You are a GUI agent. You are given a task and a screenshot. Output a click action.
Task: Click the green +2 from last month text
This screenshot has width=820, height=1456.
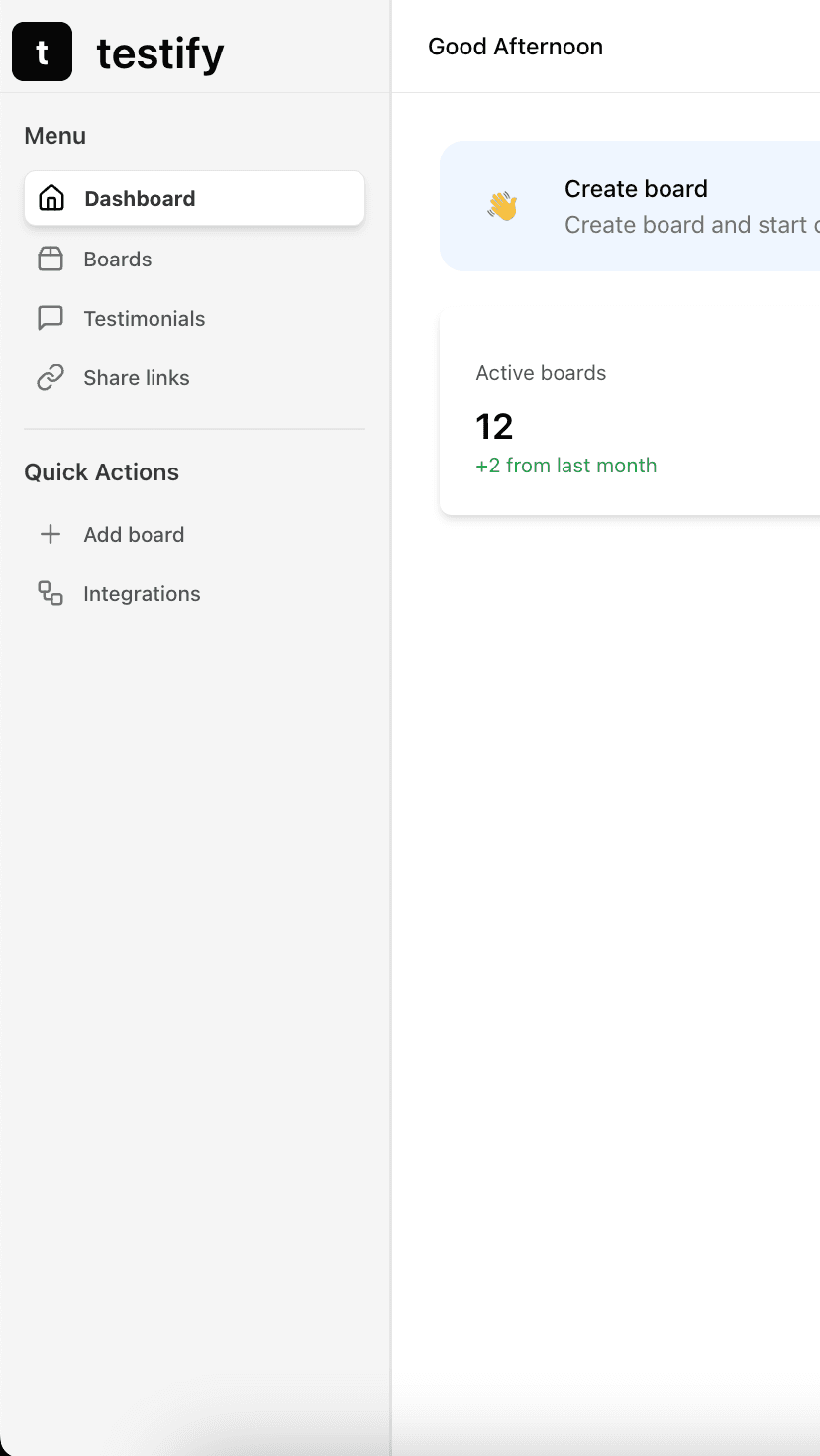click(565, 466)
